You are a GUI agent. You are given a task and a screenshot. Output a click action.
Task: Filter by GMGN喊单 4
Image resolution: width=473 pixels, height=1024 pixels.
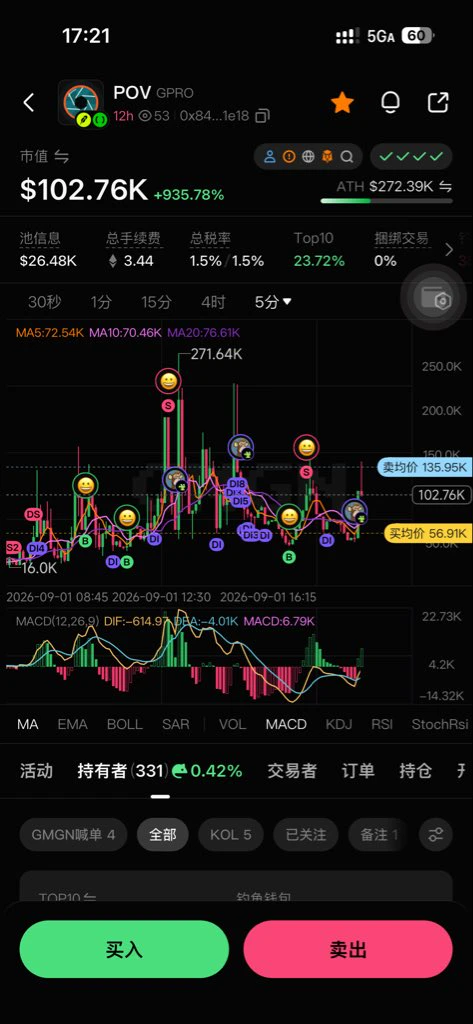(73, 835)
